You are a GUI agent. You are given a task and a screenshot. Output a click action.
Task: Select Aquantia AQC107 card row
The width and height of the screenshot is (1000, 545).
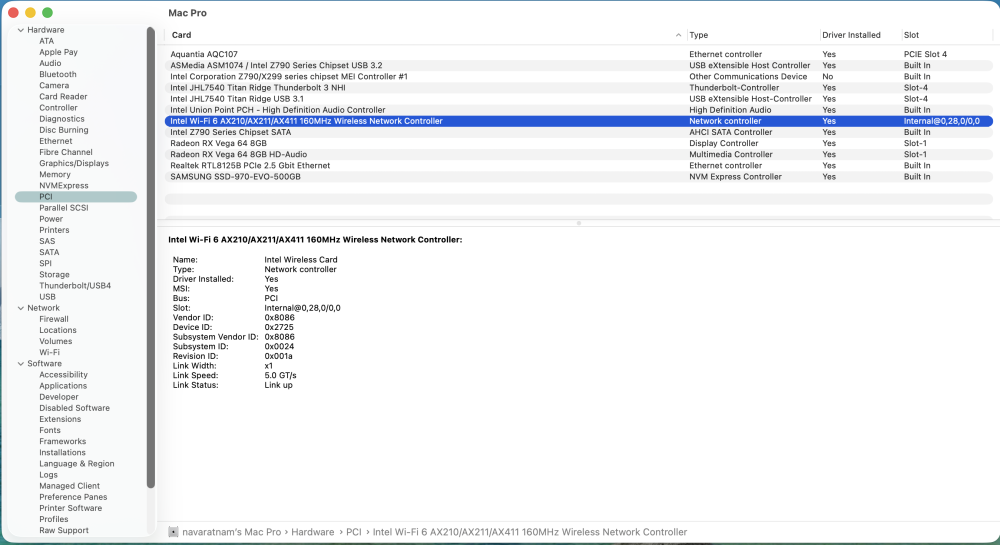point(578,54)
